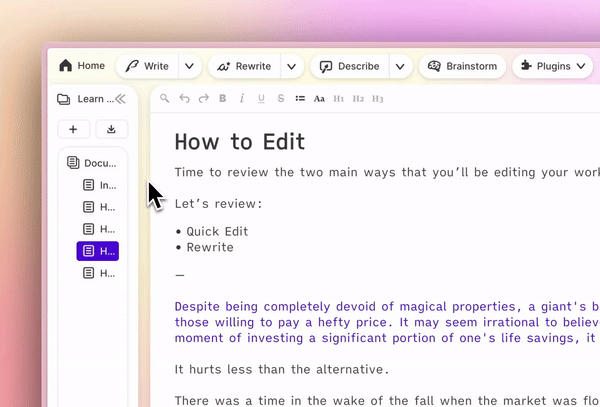Click the search magnifier icon in editor toolbar
The width and height of the screenshot is (600, 407).
point(165,99)
